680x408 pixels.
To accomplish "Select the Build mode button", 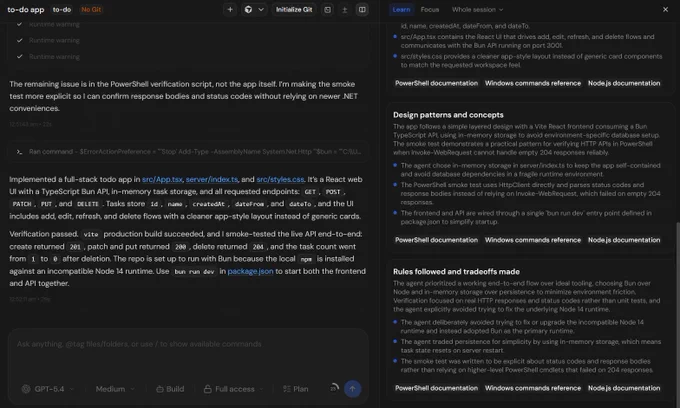I will 170,389.
